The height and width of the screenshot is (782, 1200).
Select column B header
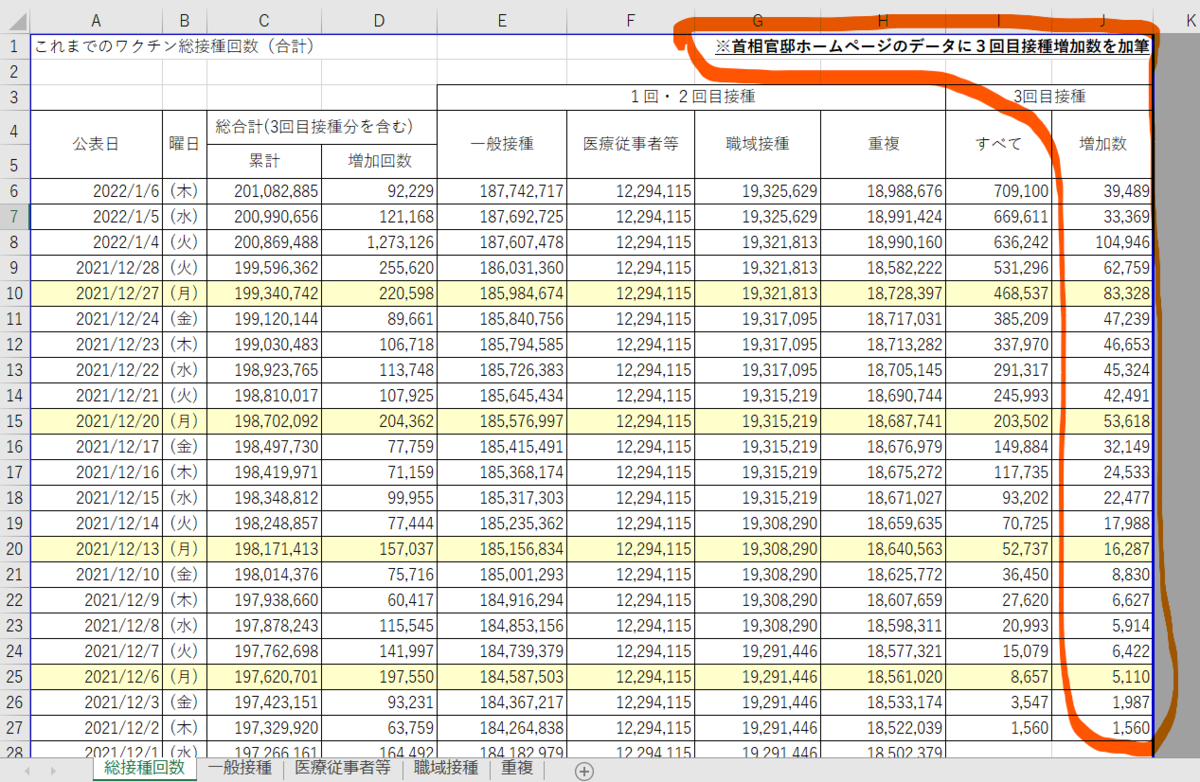[184, 19]
